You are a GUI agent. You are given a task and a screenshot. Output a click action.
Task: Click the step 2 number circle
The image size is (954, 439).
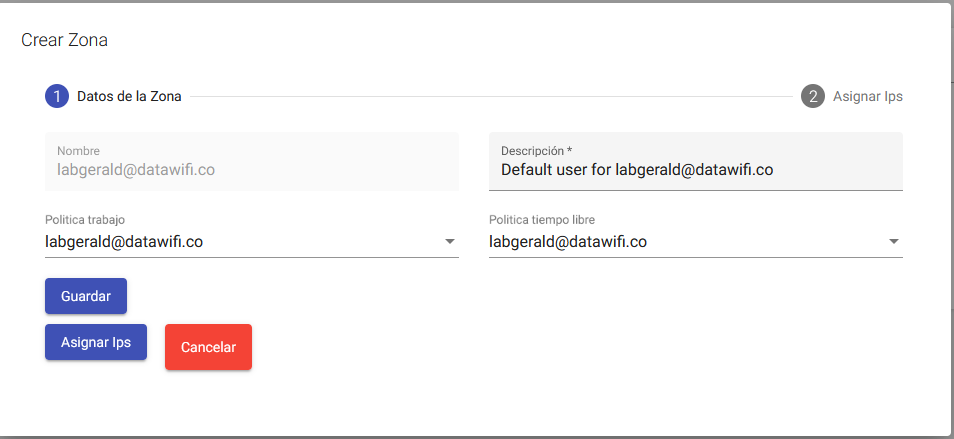pos(813,97)
